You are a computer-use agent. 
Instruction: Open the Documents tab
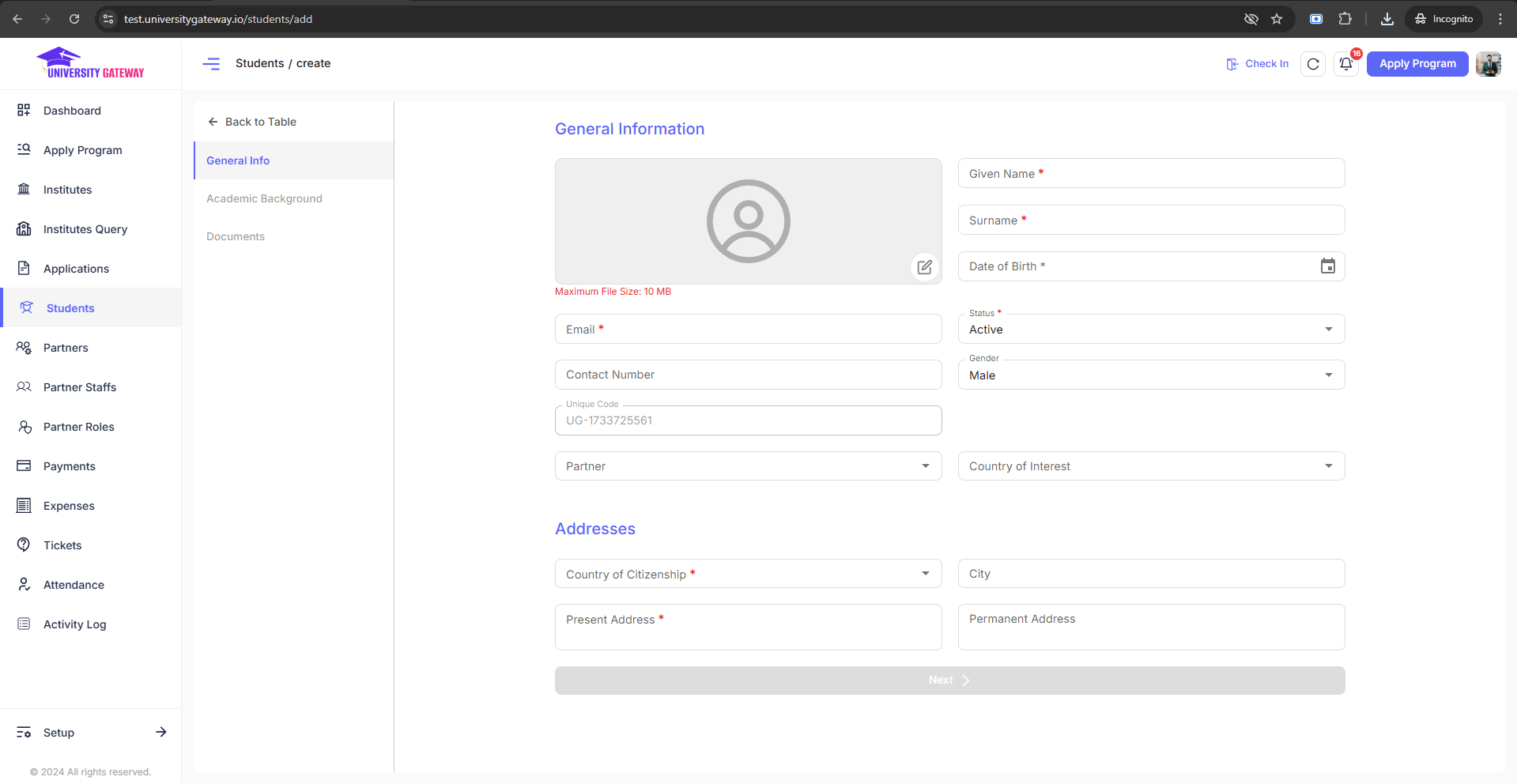(236, 236)
